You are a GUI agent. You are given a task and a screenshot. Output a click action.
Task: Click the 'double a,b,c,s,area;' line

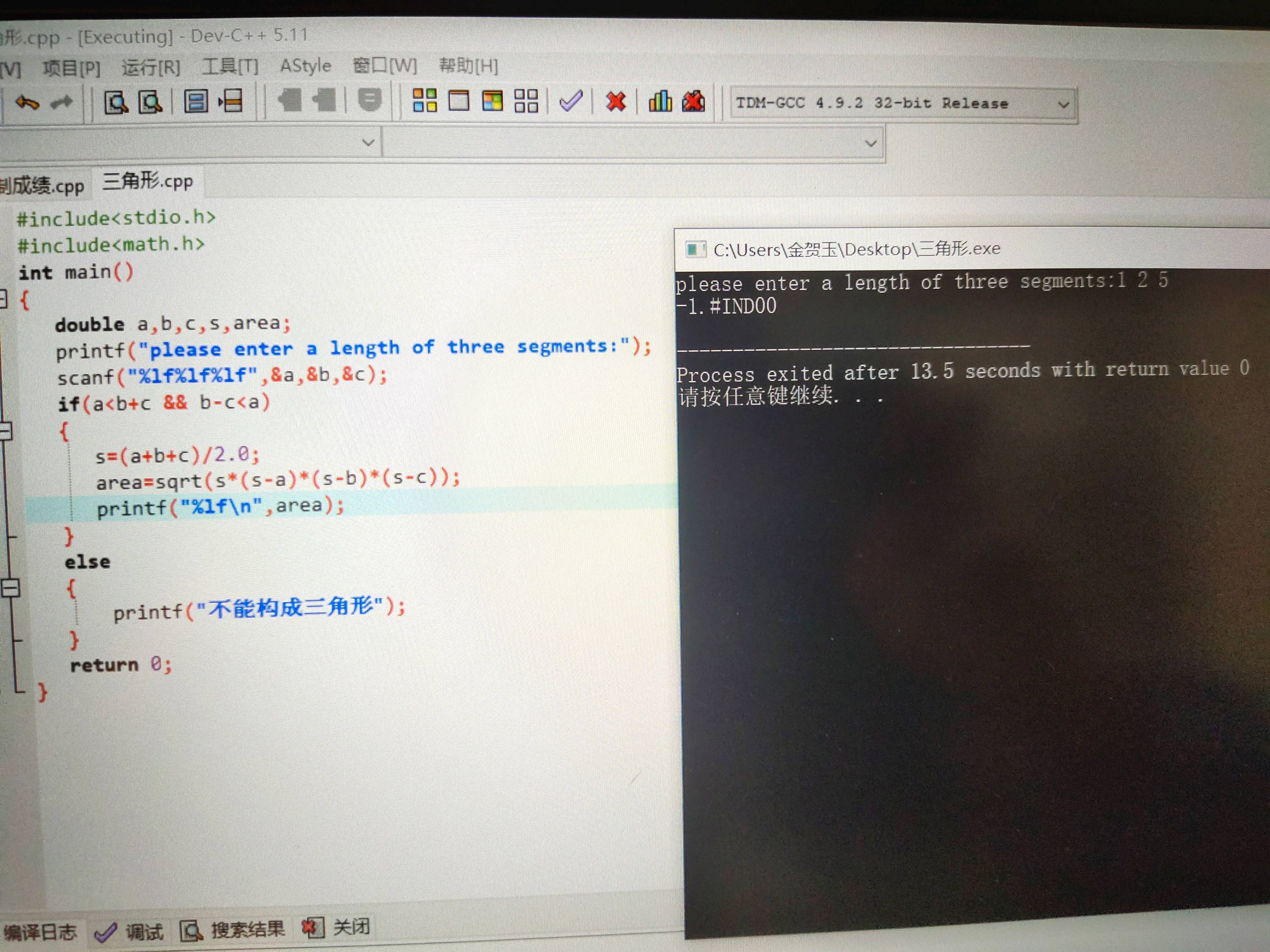coord(173,324)
